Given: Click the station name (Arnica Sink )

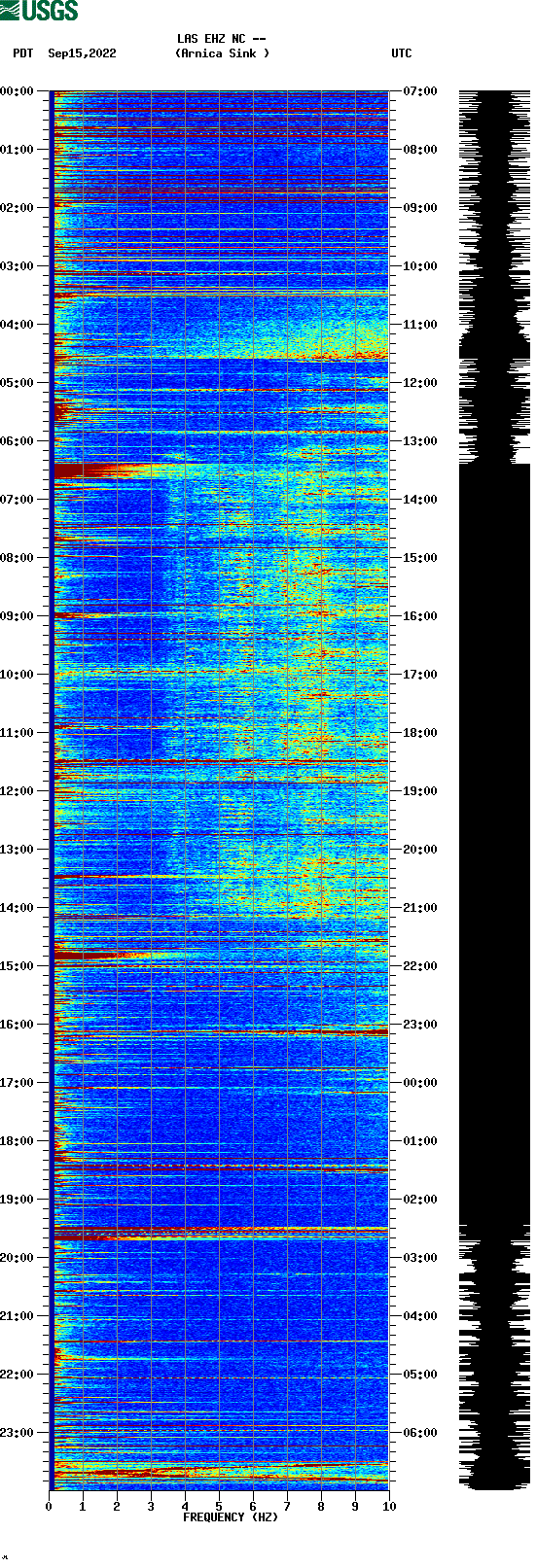Looking at the screenshot, I should click(222, 53).
